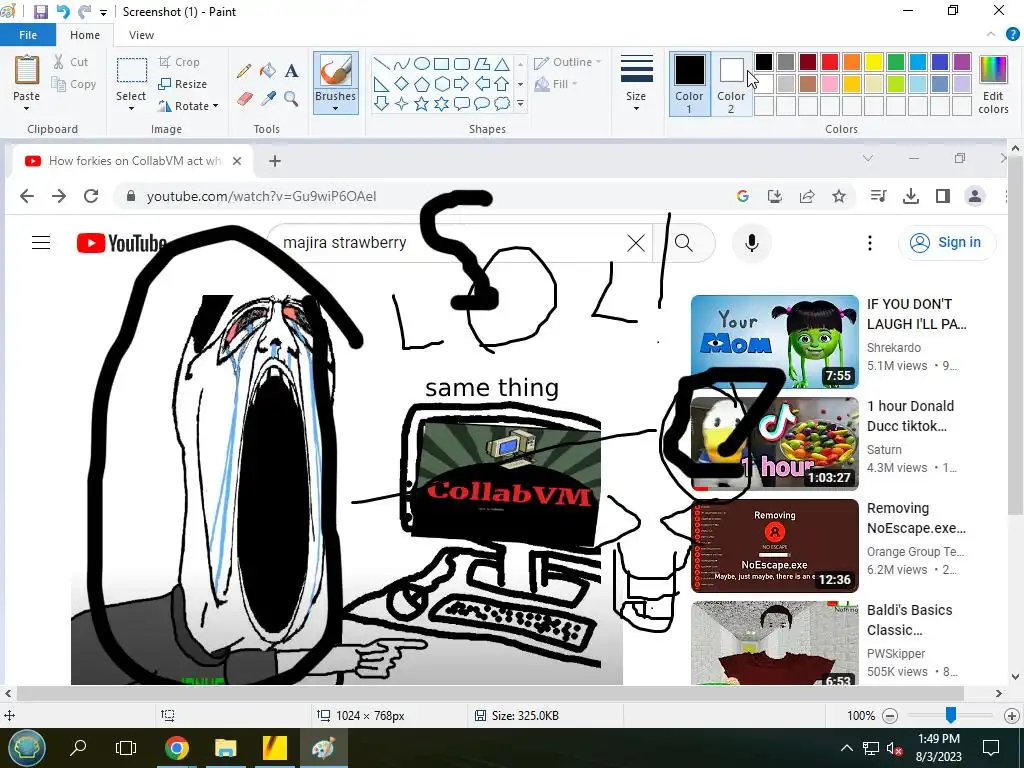Click the zoom in plus button
Viewport: 1024px width, 768px height.
click(x=1012, y=716)
